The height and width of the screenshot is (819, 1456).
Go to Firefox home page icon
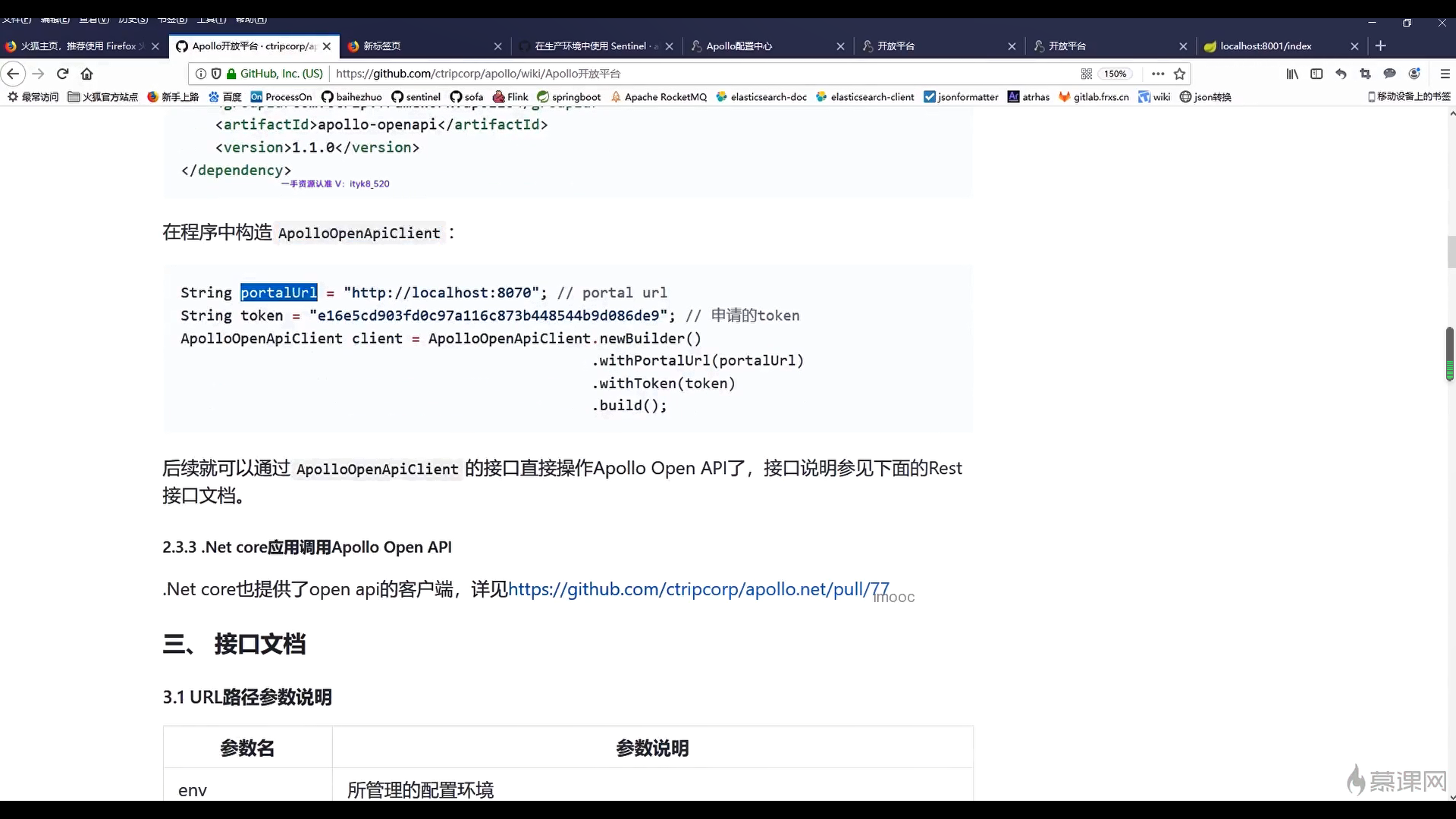pyautogui.click(x=87, y=74)
